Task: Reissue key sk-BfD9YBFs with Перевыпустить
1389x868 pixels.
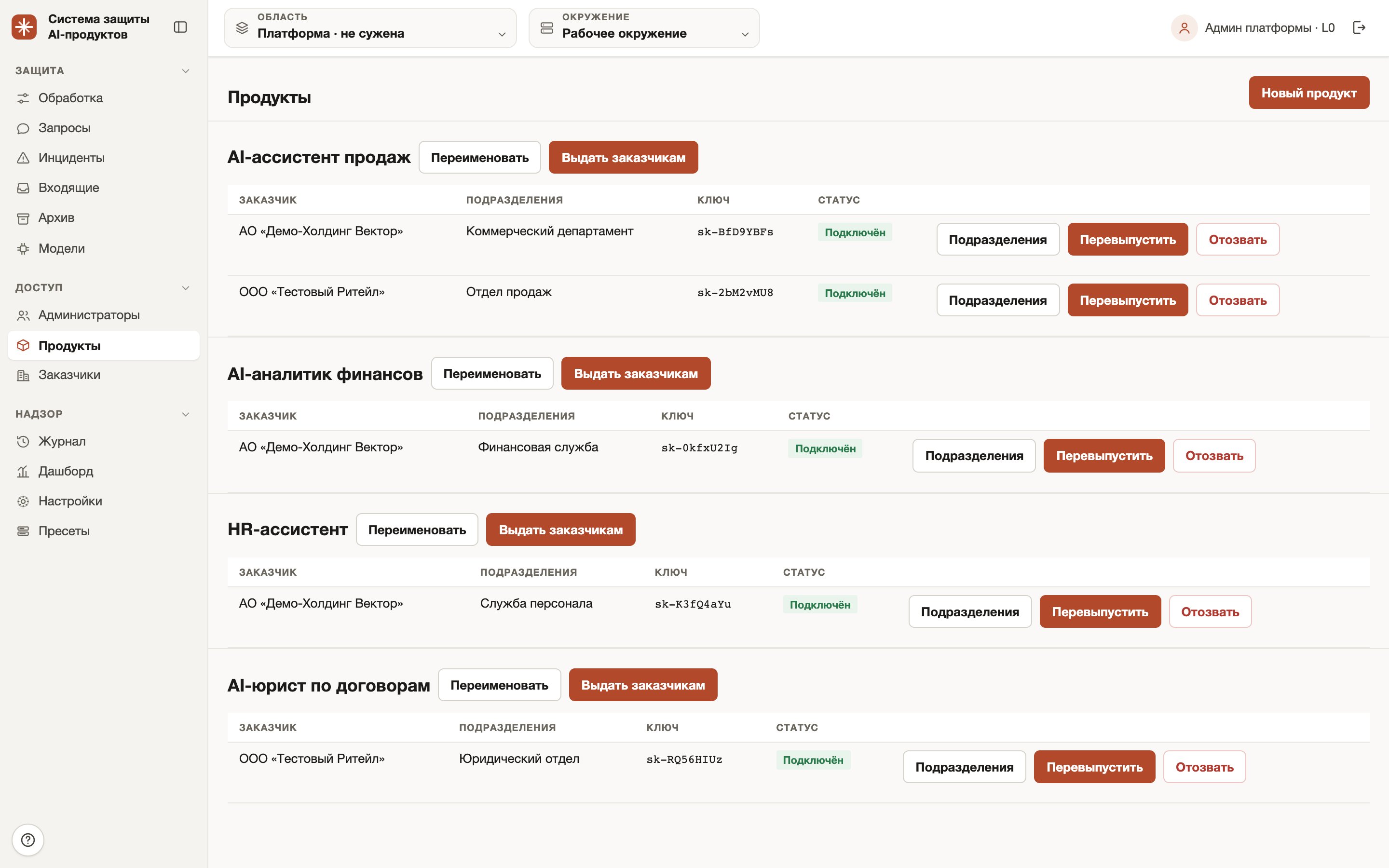Action: point(1127,239)
